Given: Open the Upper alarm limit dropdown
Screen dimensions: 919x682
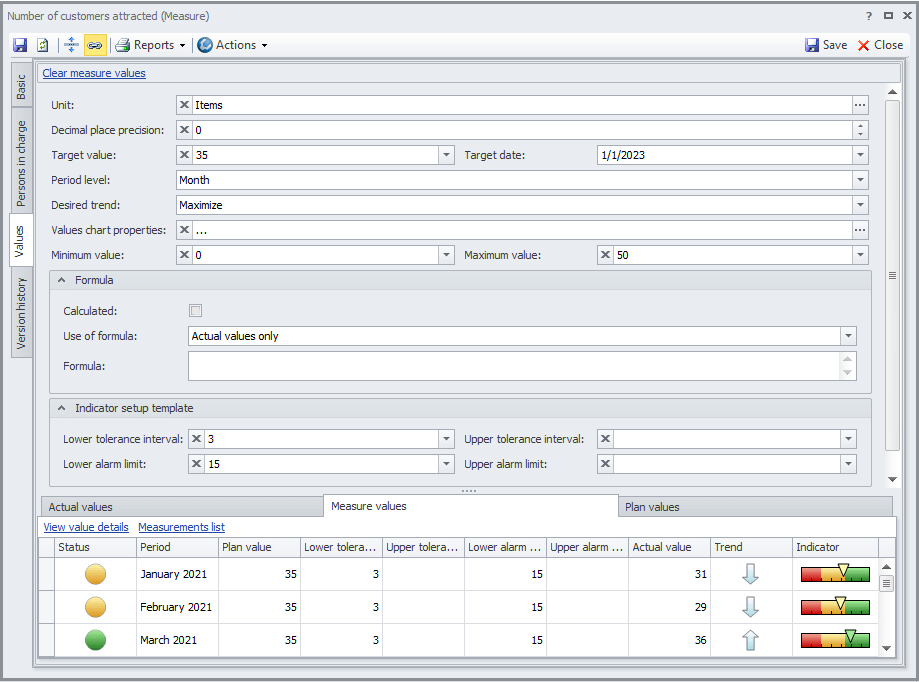Looking at the screenshot, I should [x=848, y=464].
